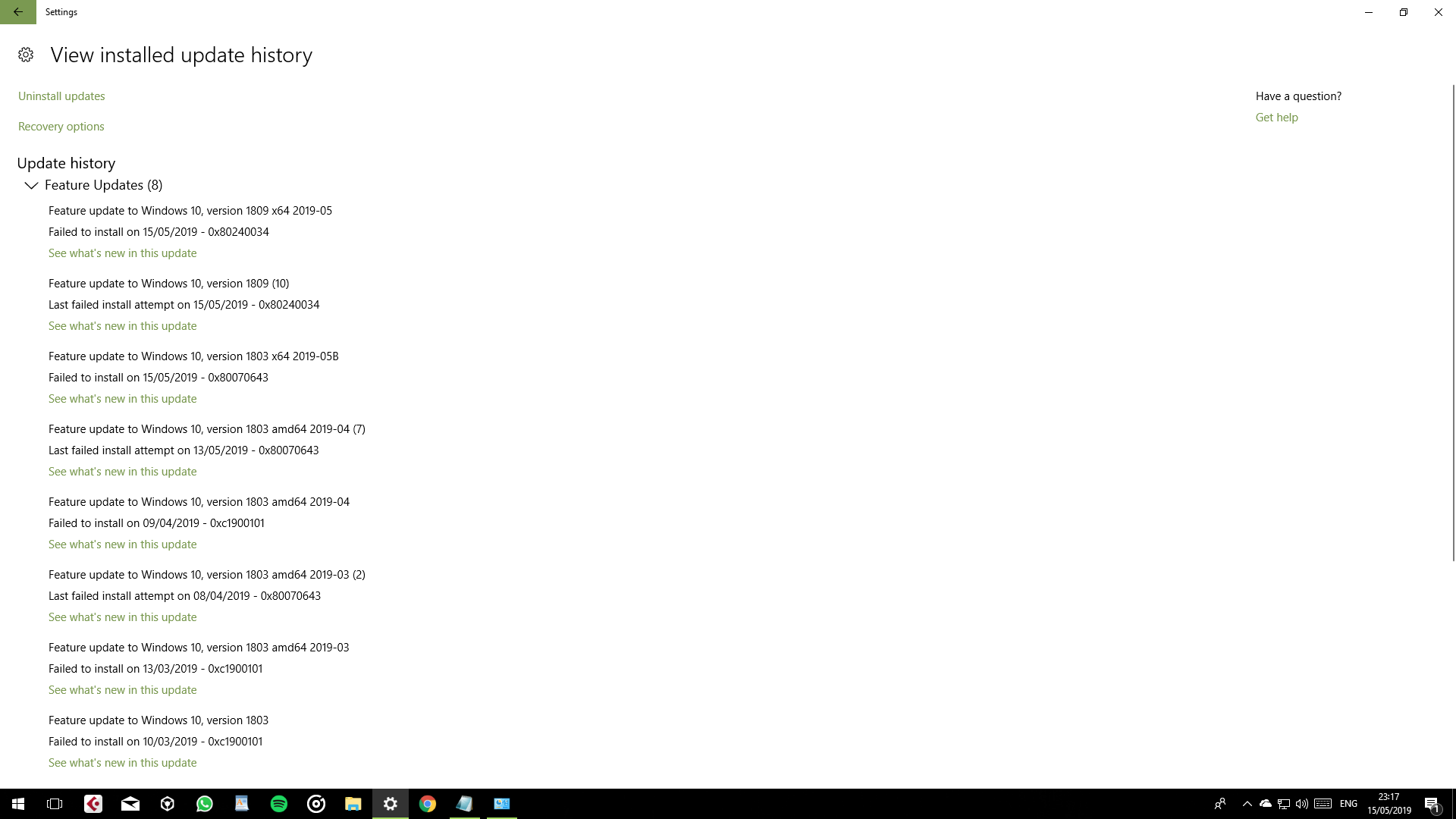1456x819 pixels.
Task: Open Action Center notifications icon
Action: click(x=1432, y=804)
